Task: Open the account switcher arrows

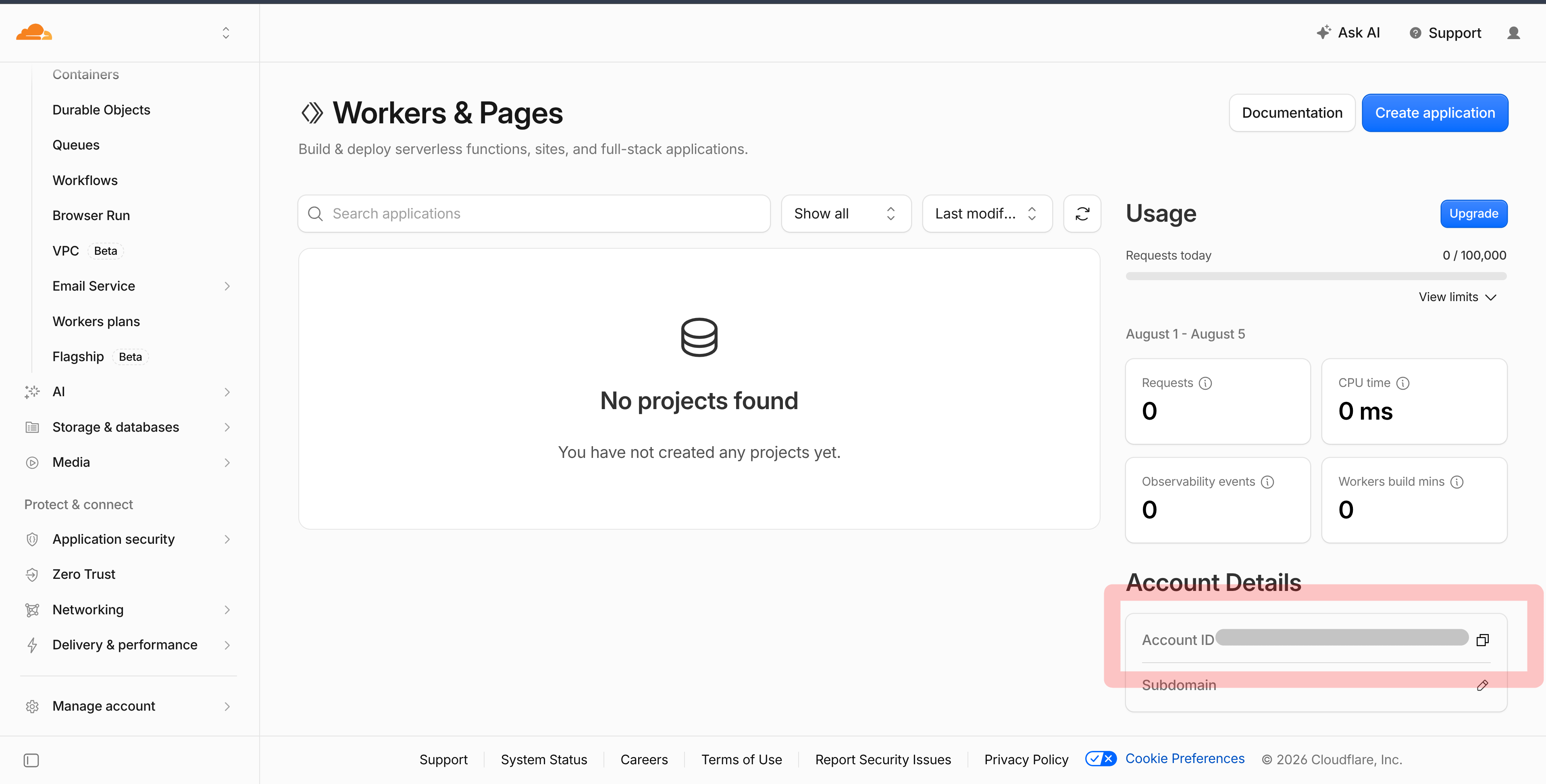Action: coord(226,32)
